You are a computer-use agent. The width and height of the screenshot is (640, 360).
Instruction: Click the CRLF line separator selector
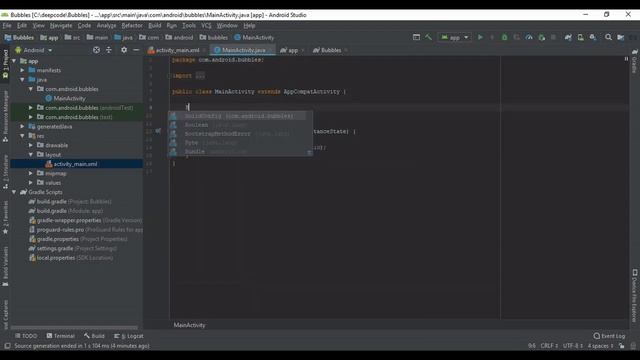(549, 346)
